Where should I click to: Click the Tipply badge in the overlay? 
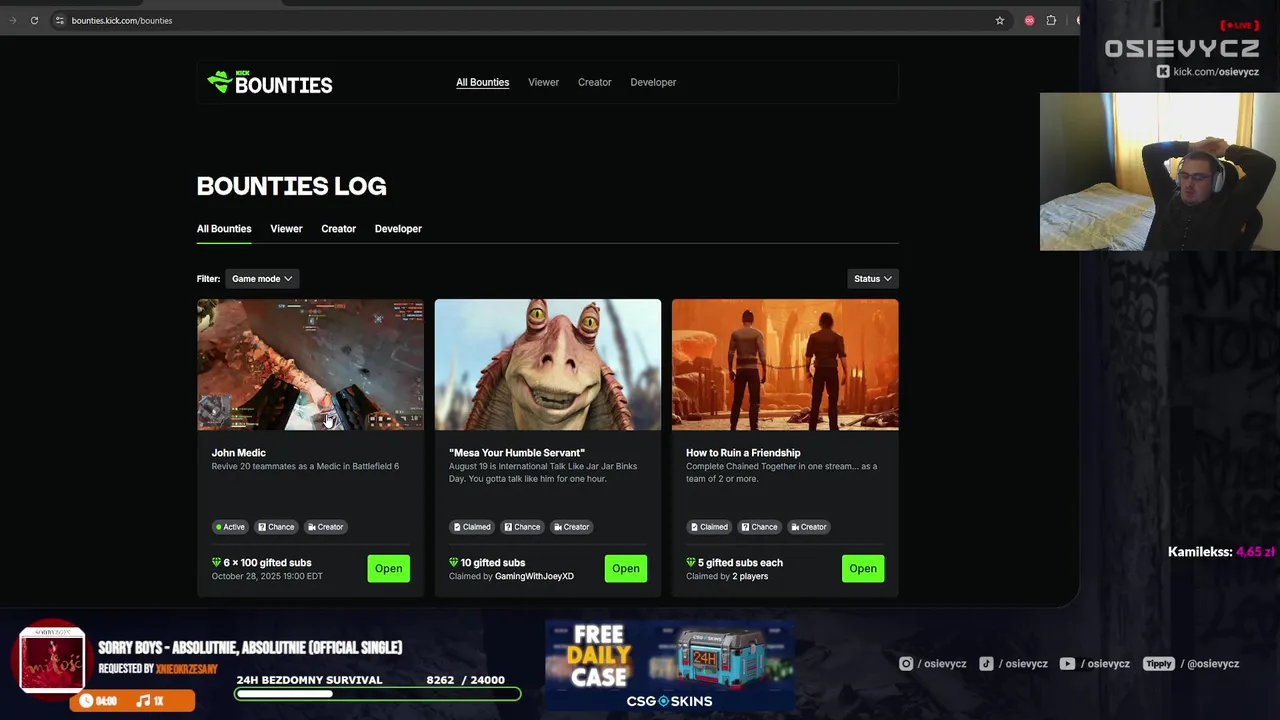click(x=1158, y=663)
